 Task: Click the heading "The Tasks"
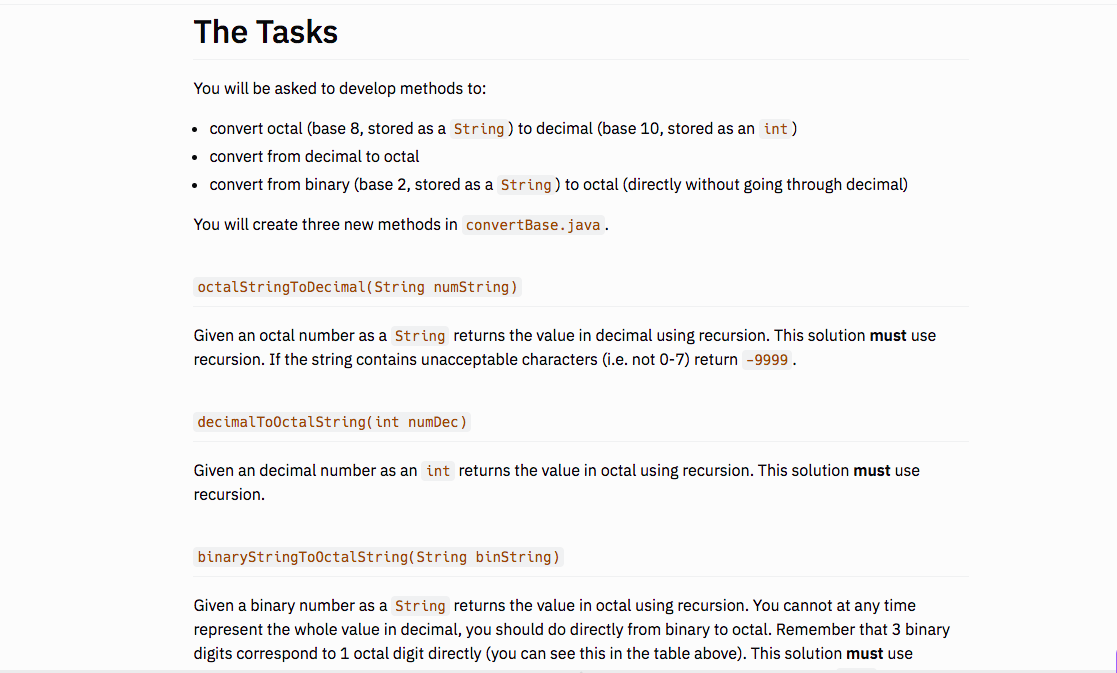point(265,31)
